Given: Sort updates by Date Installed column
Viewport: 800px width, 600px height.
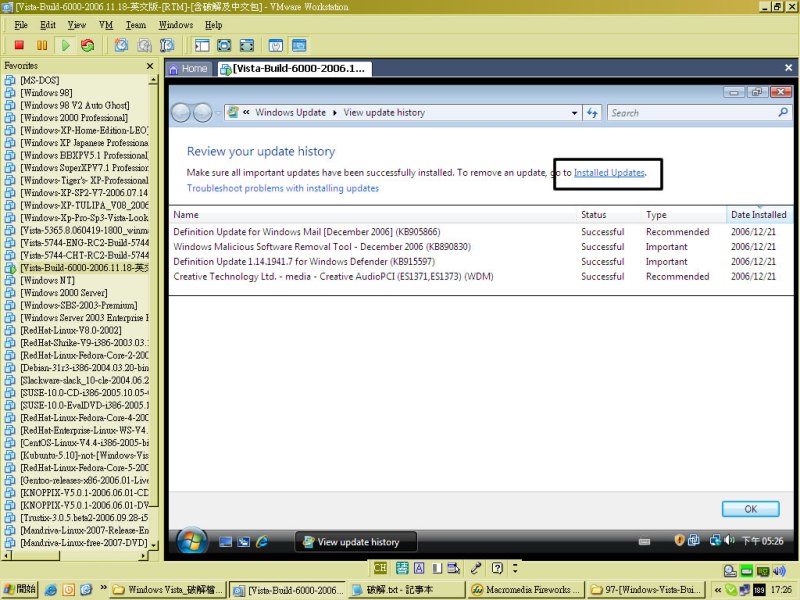Looking at the screenshot, I should tap(759, 215).
